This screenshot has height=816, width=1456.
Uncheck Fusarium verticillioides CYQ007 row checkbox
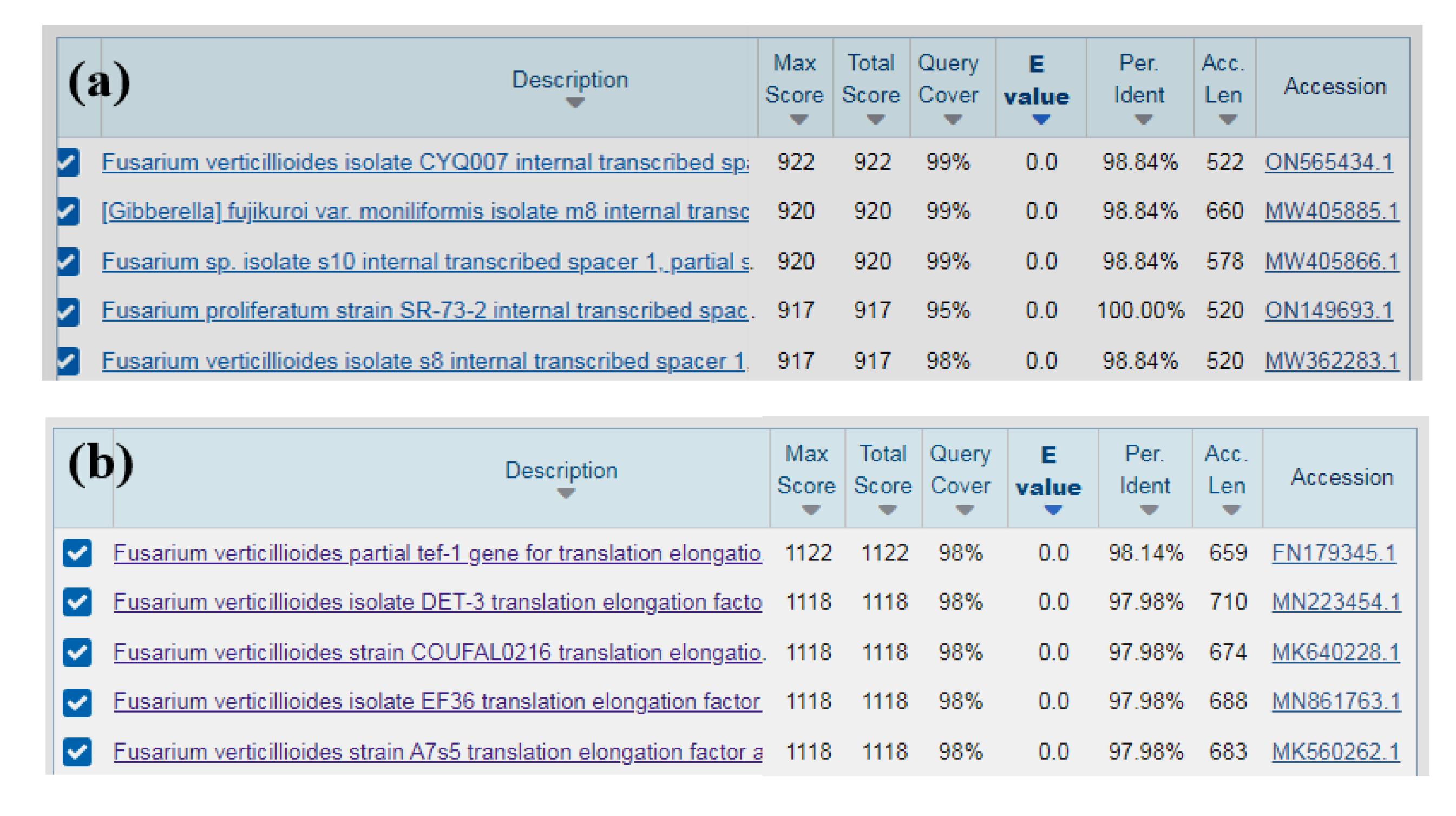68,163
